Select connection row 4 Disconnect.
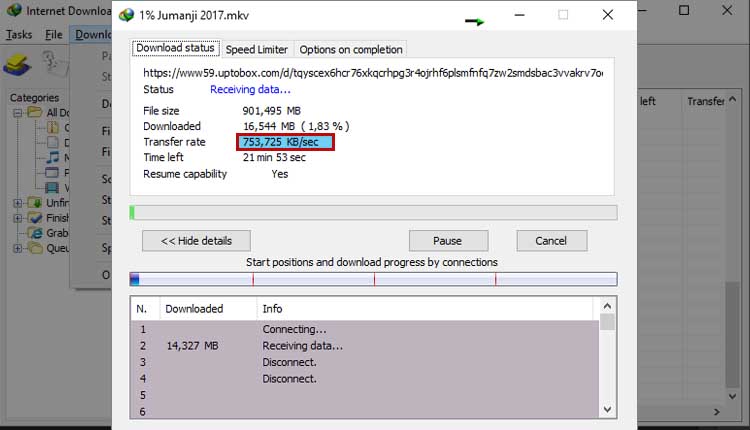 click(x=364, y=379)
